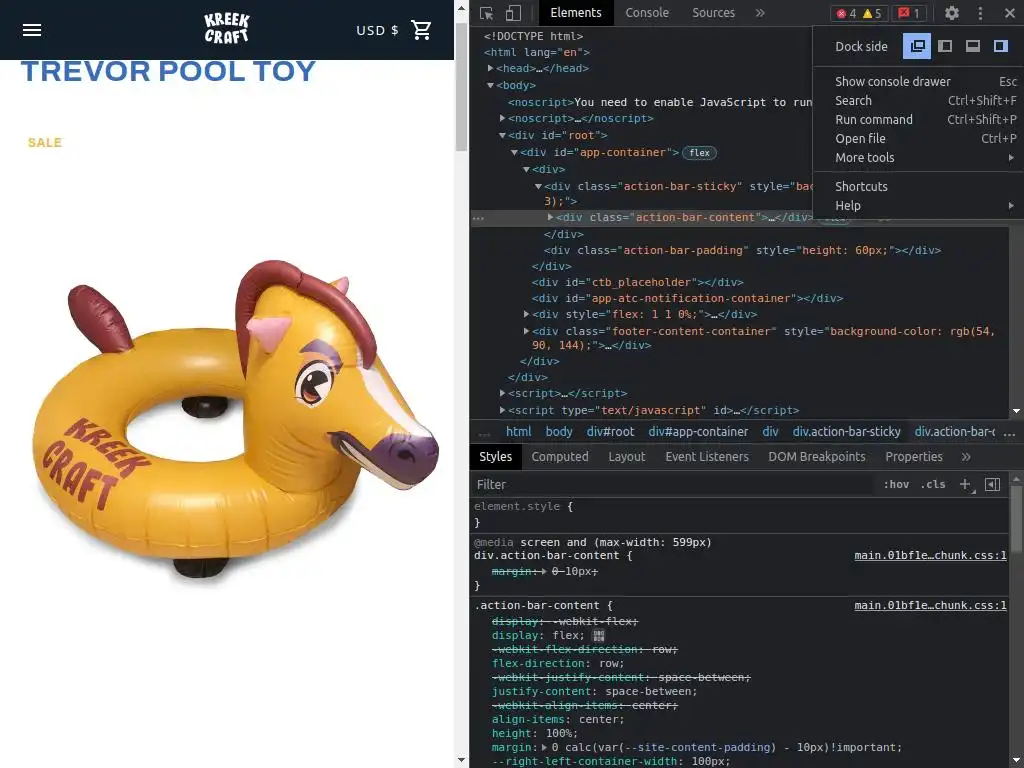Open DevTools settings gear

(952, 13)
